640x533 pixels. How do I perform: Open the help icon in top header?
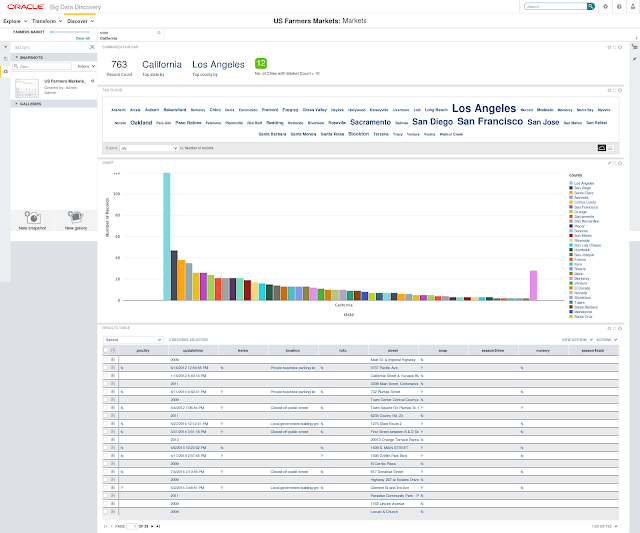[619, 7]
